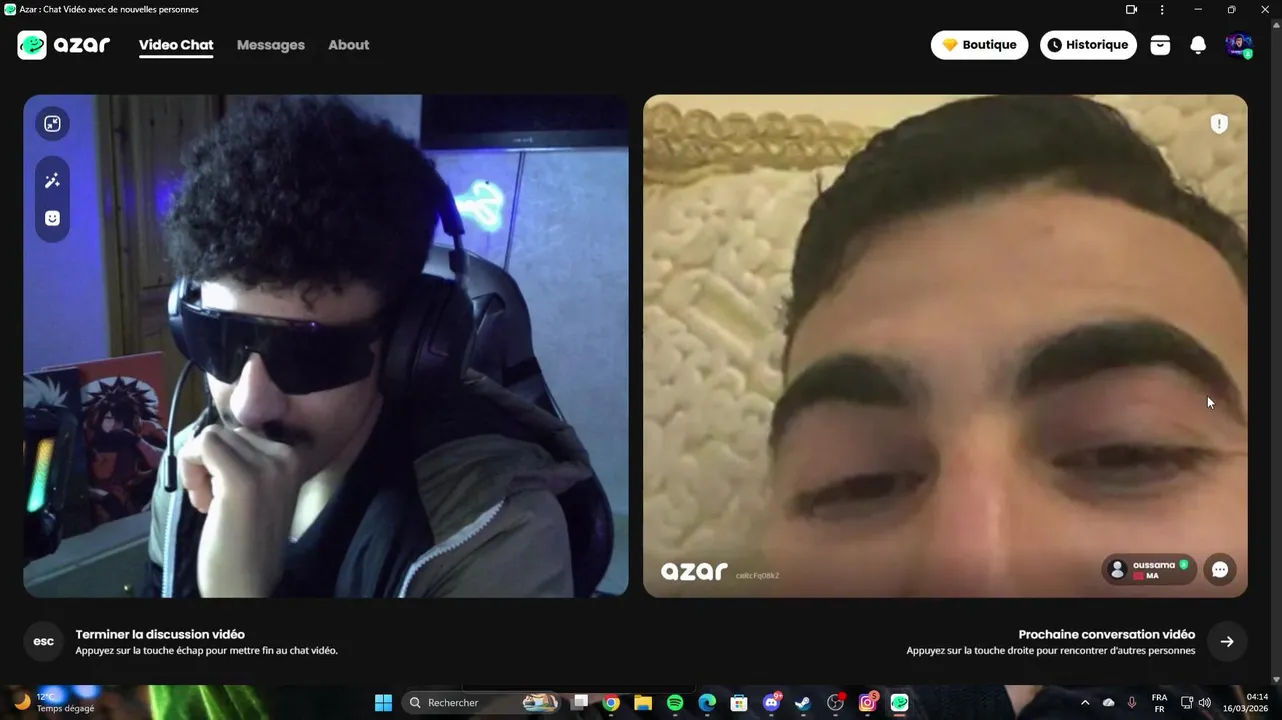Click the window camera icon in title bar
Viewport: 1282px width, 720px height.
click(x=1131, y=10)
